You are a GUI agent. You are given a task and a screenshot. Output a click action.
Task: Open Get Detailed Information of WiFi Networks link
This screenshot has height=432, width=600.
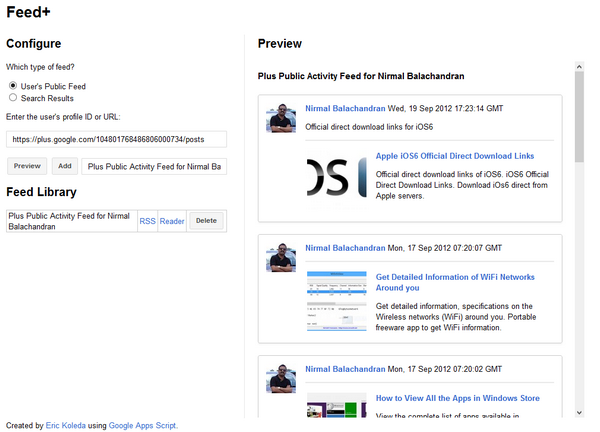coord(455,282)
